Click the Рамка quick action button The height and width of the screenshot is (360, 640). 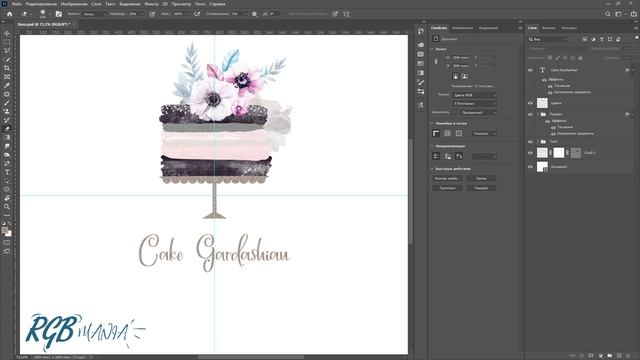pos(481,179)
